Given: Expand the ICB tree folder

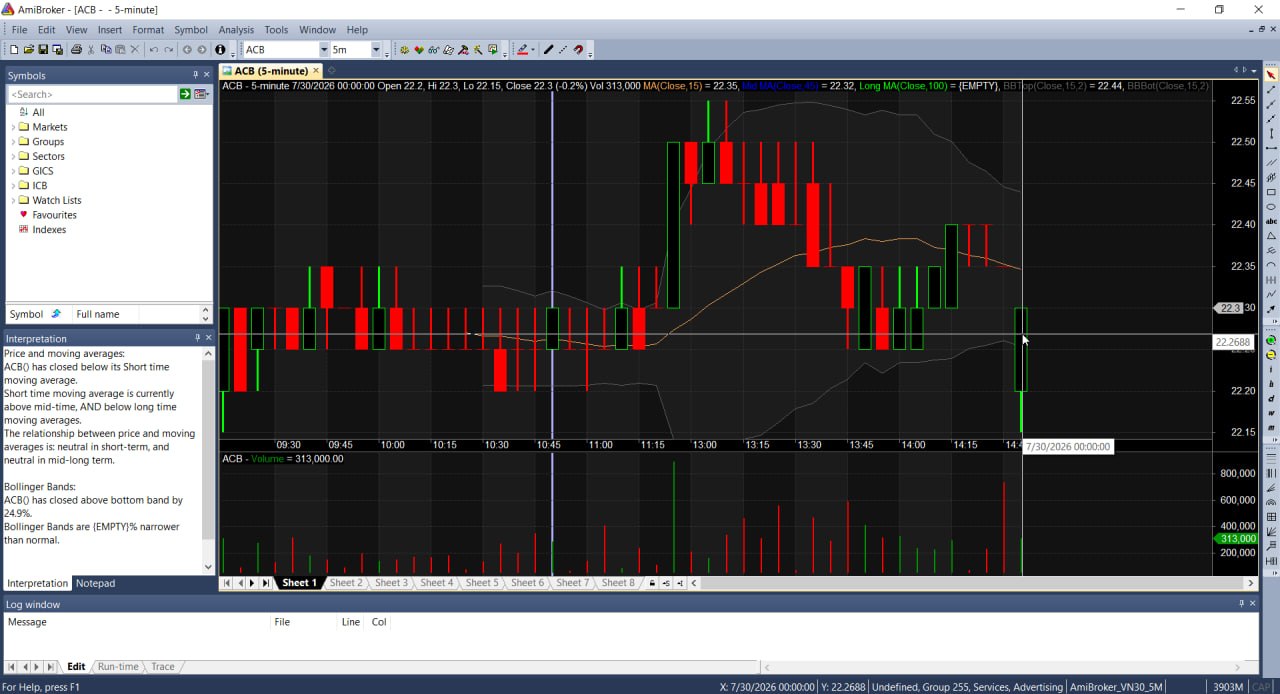Looking at the screenshot, I should pyautogui.click(x=13, y=186).
